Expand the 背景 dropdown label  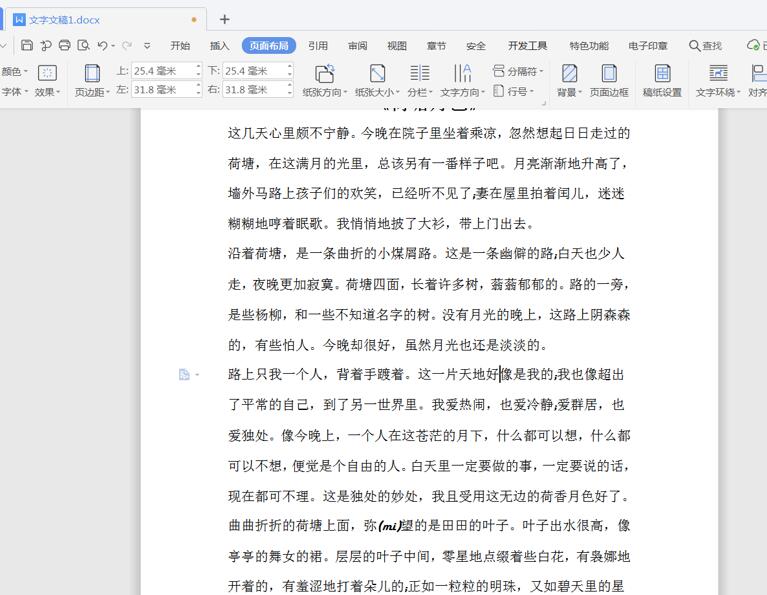coord(569,92)
